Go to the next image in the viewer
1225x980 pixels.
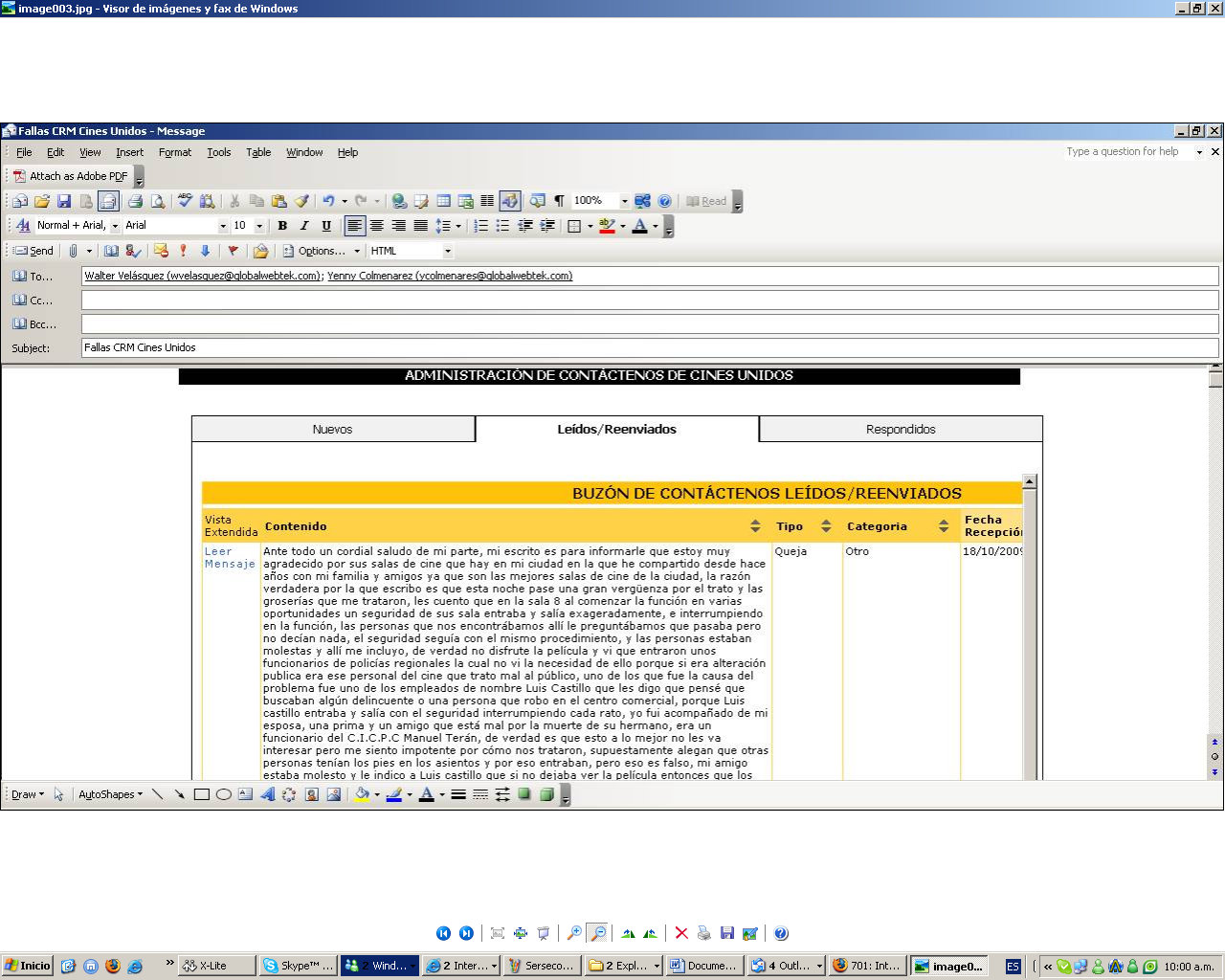pos(466,933)
